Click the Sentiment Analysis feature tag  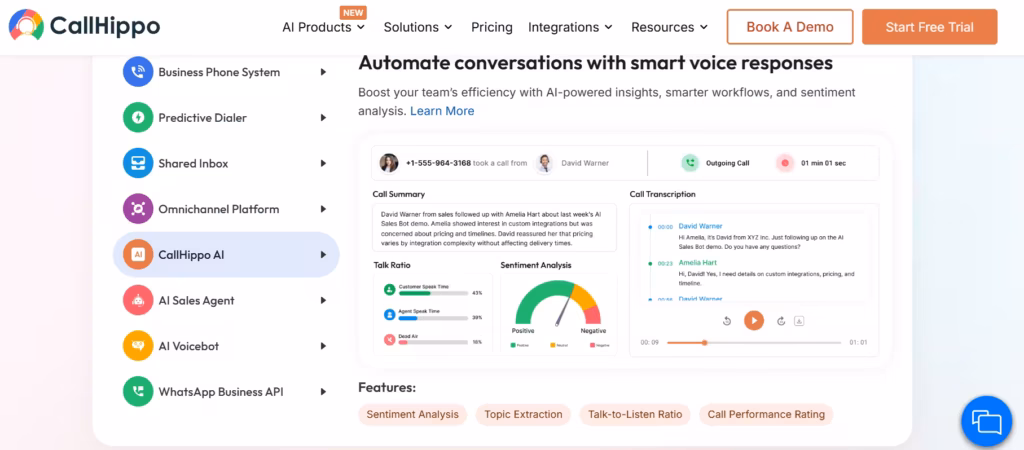[x=413, y=414]
